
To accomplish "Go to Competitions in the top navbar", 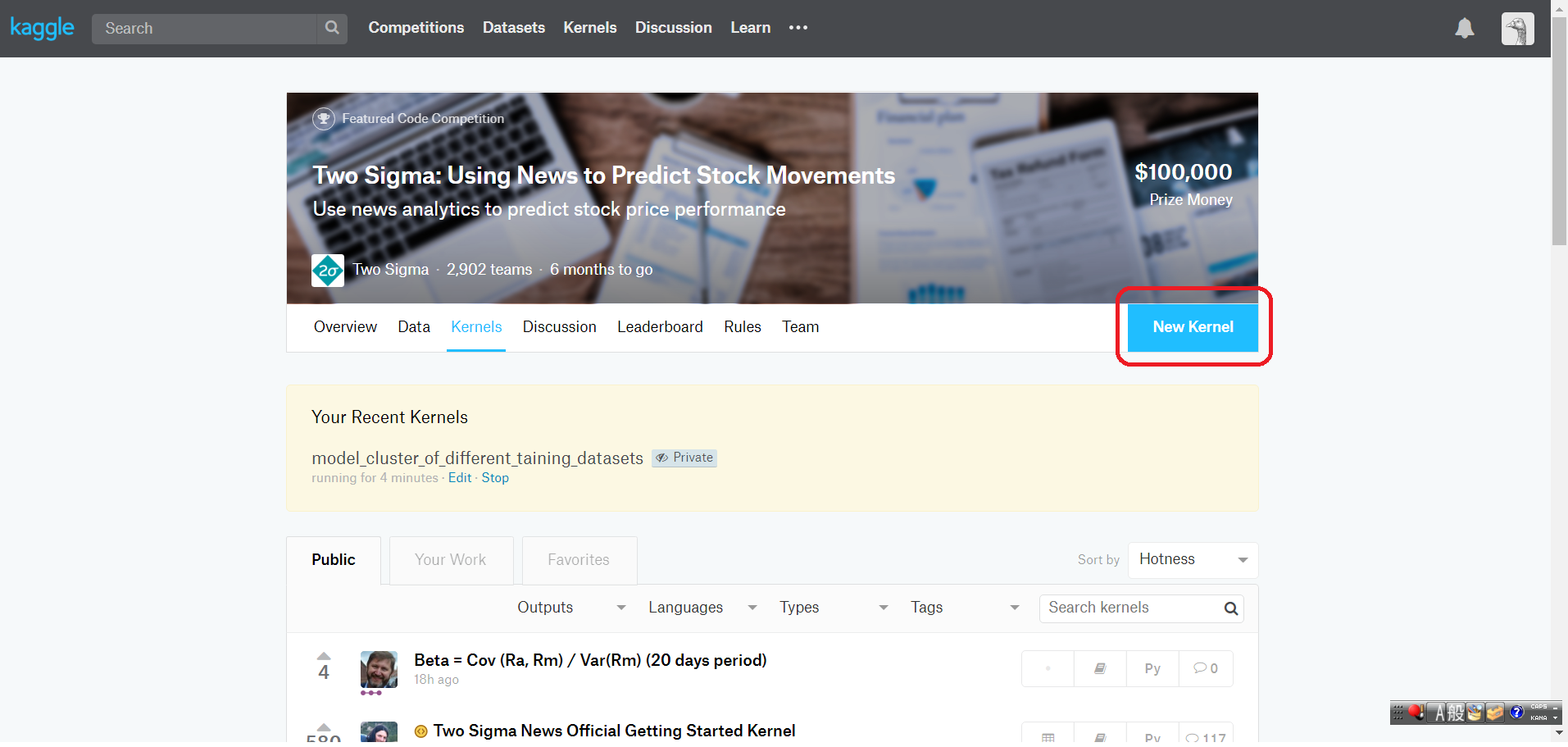I will click(x=416, y=28).
